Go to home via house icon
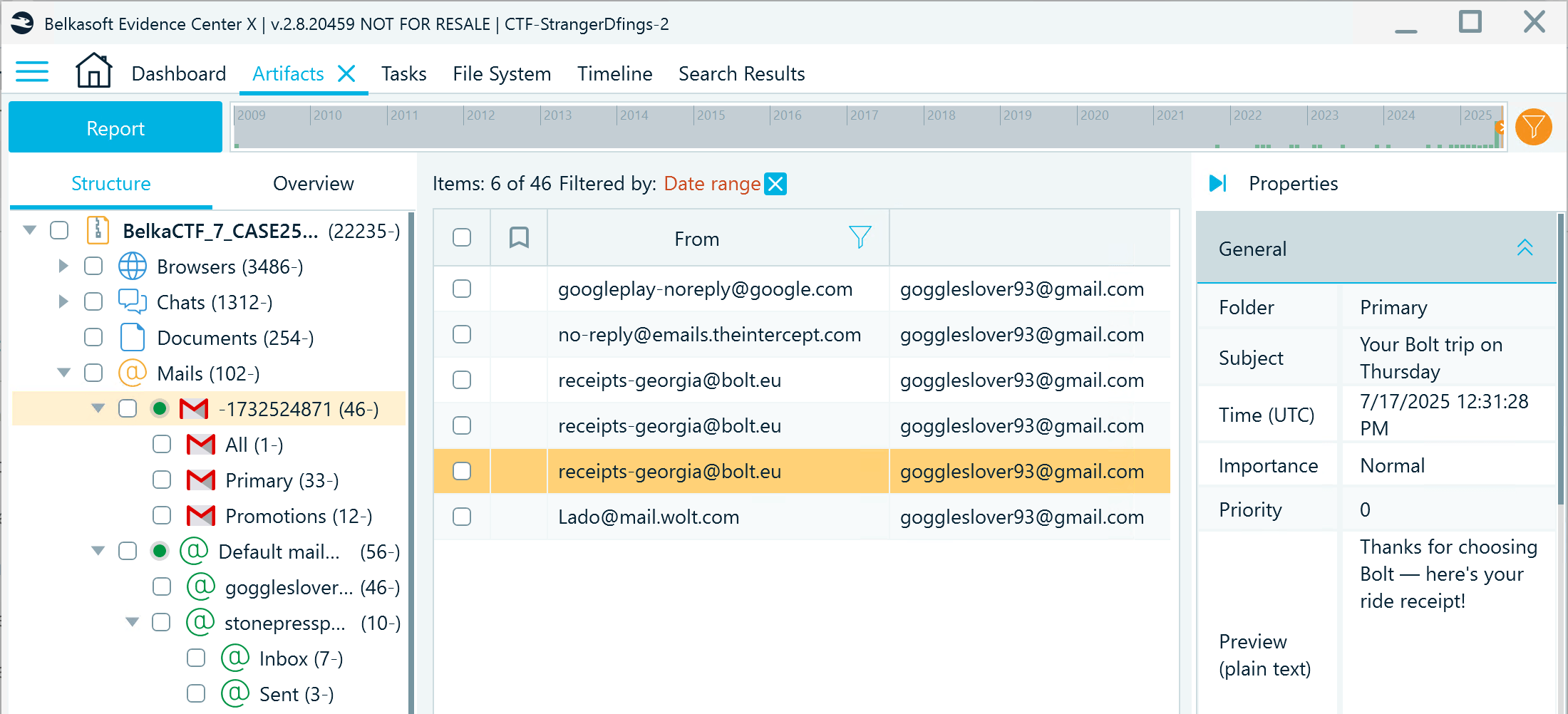Image resolution: width=1568 pixels, height=714 pixels. pos(94,71)
